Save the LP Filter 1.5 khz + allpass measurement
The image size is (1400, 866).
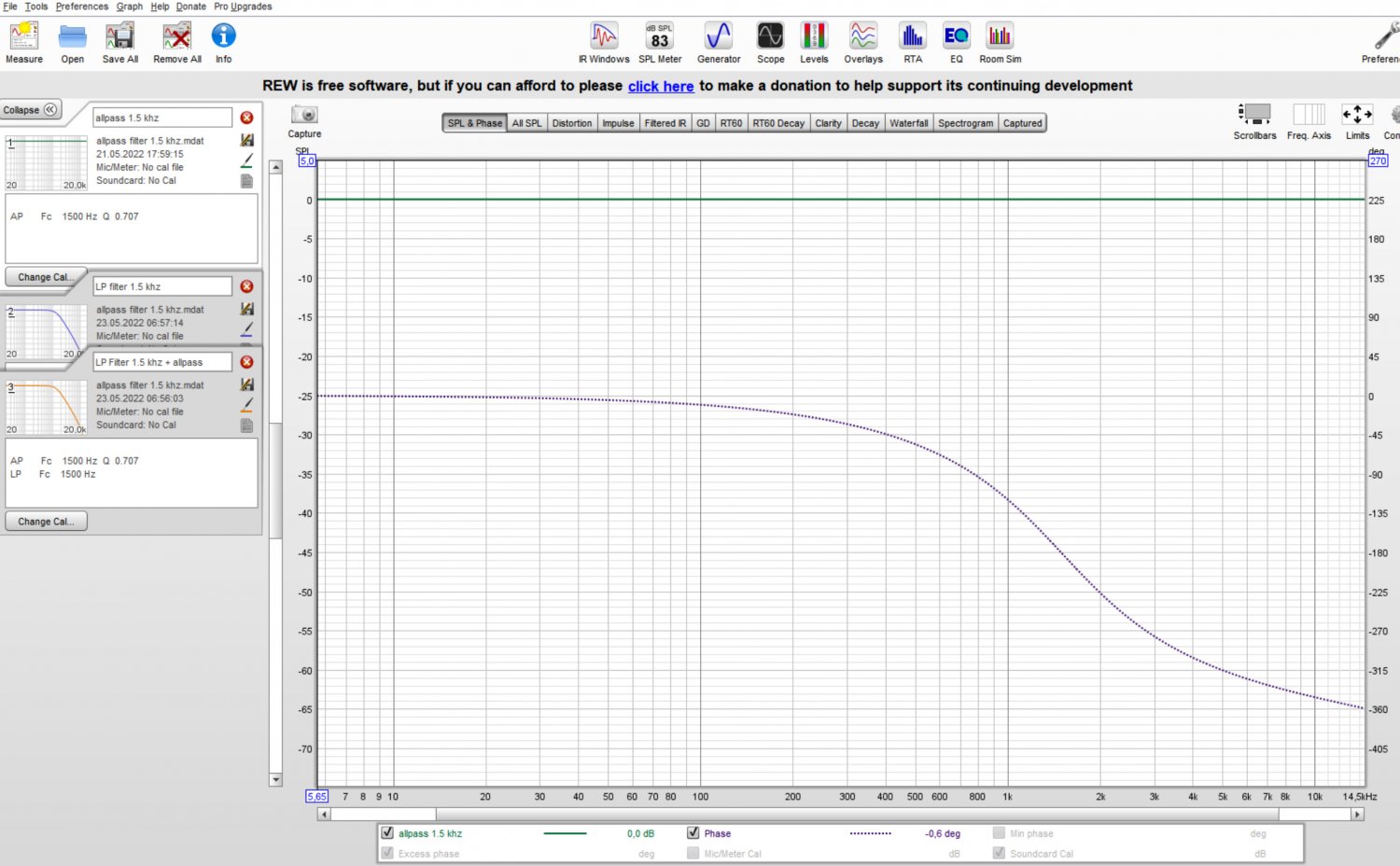[x=246, y=384]
